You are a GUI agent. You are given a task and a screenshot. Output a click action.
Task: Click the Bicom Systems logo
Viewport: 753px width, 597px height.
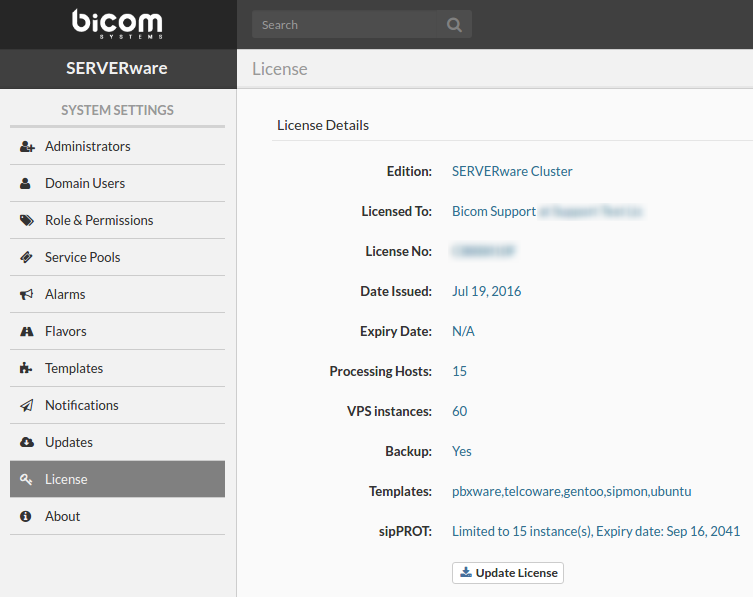(x=117, y=23)
